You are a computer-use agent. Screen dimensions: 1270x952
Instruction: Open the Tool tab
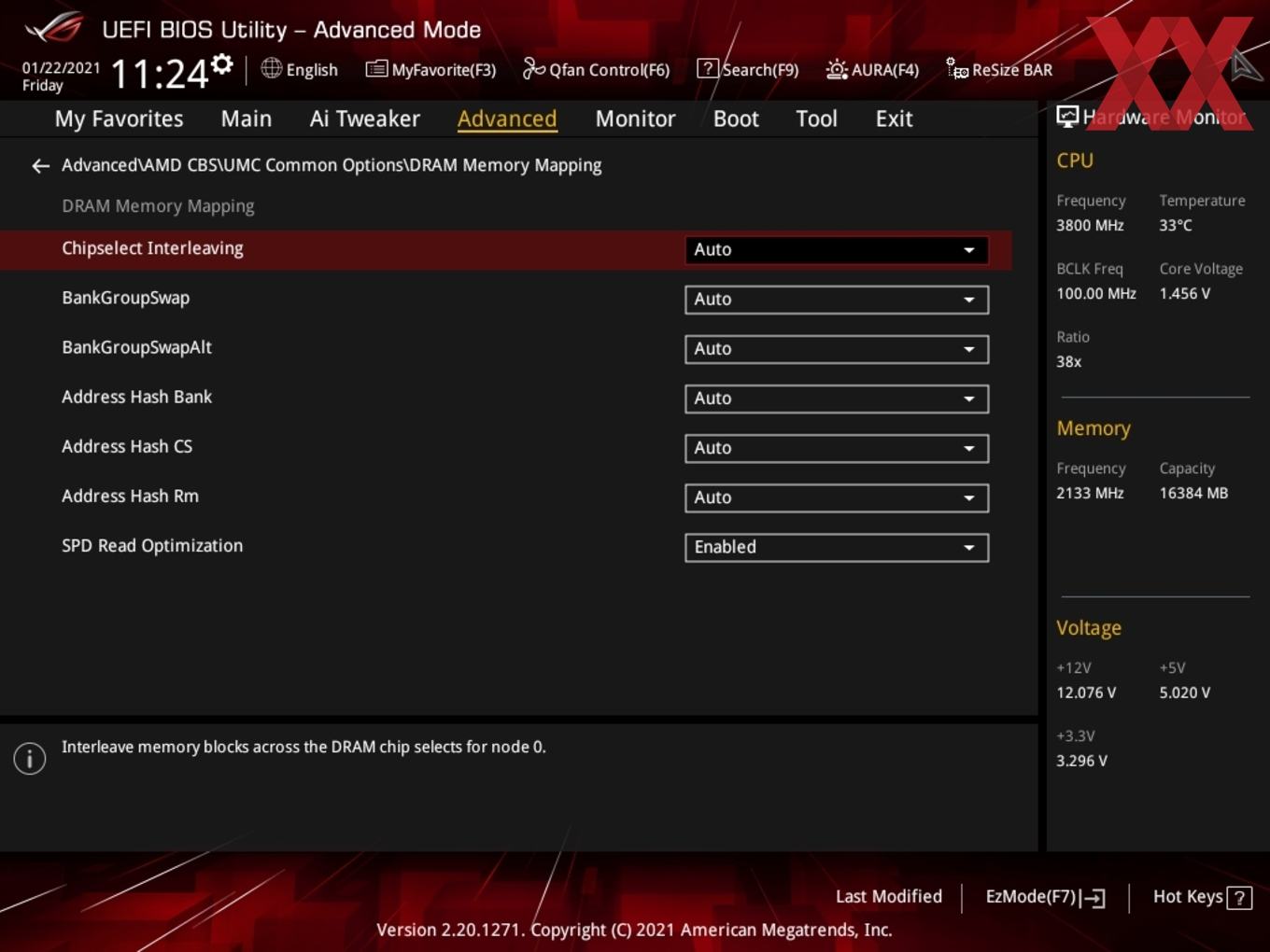pyautogui.click(x=816, y=119)
